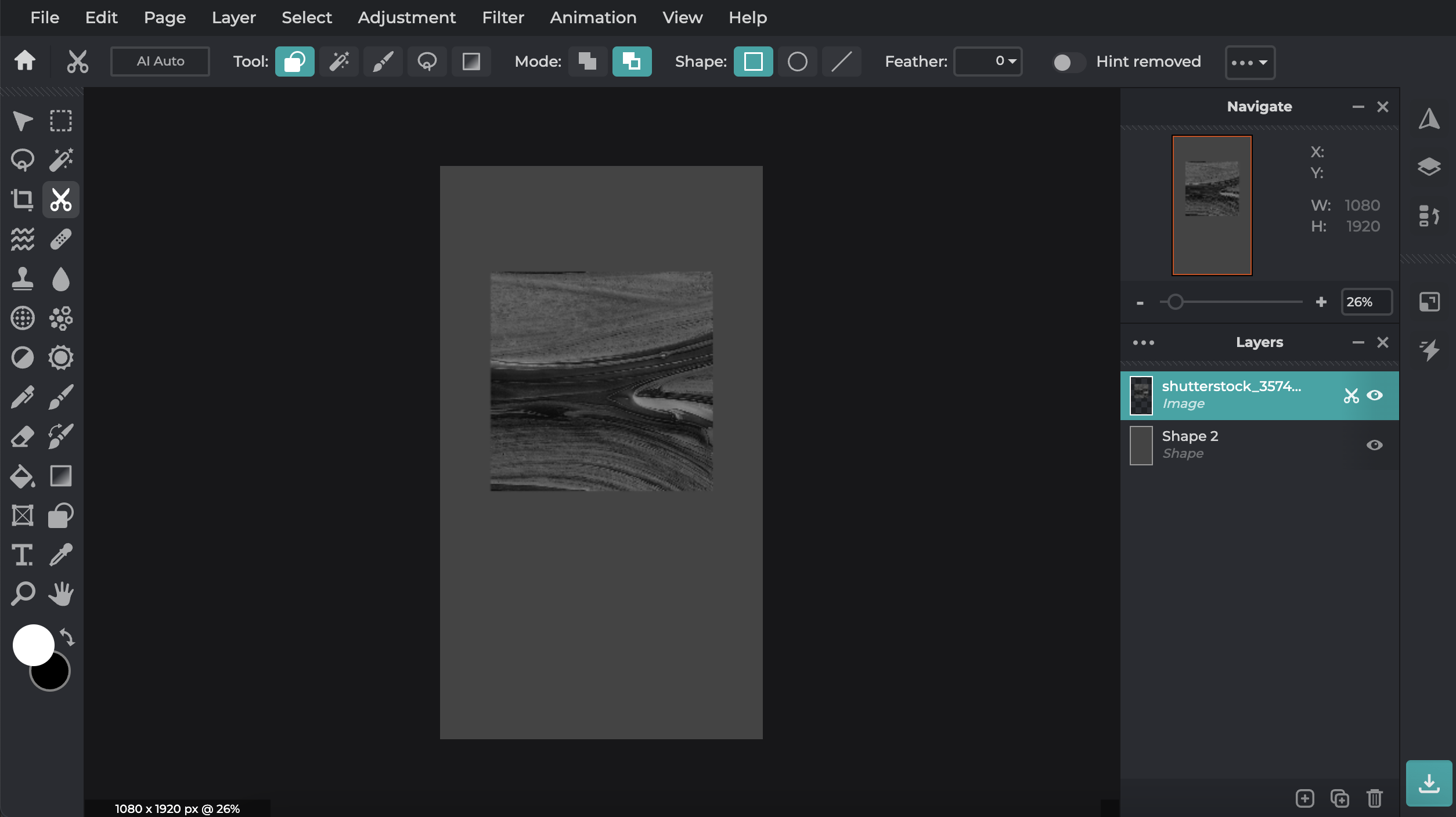Open the Feather value dropdown
This screenshot has width=1456, height=817.
989,62
